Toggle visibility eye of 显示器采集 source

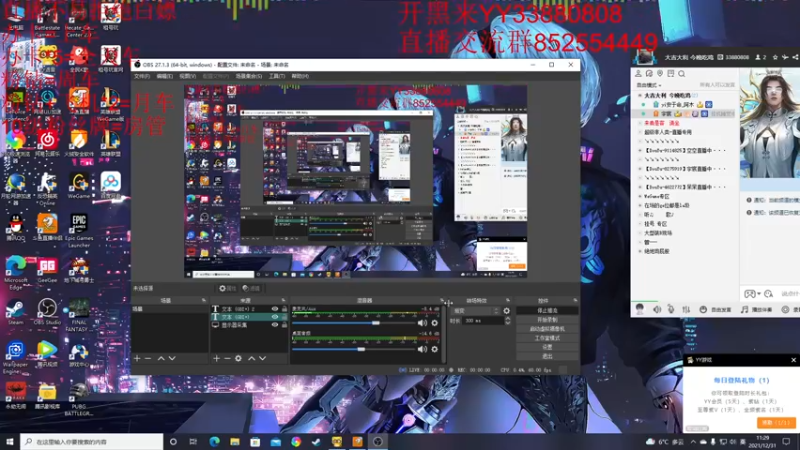(275, 325)
